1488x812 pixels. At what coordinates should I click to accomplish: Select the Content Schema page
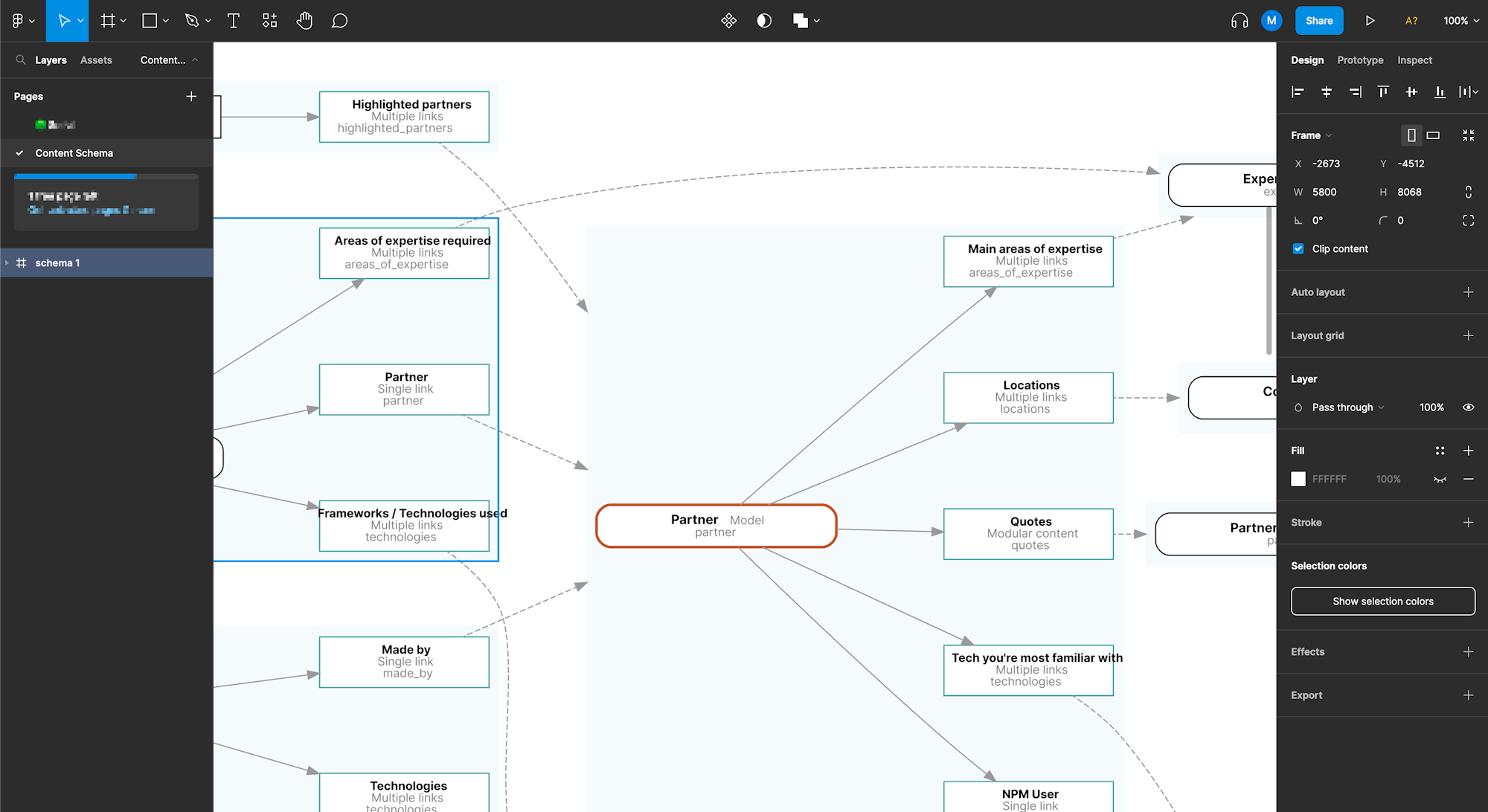(106, 153)
